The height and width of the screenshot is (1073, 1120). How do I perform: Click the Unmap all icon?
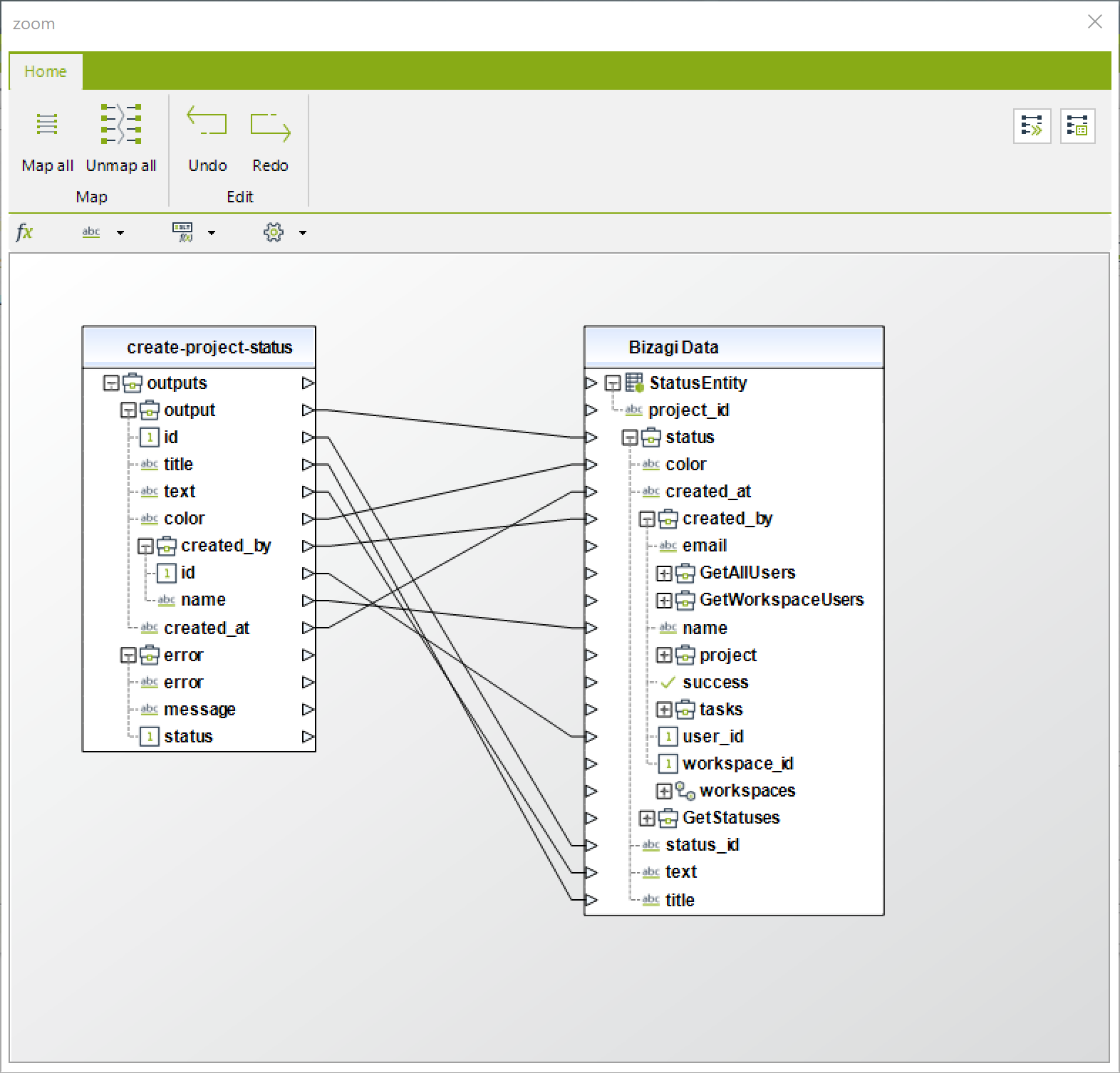pos(120,124)
